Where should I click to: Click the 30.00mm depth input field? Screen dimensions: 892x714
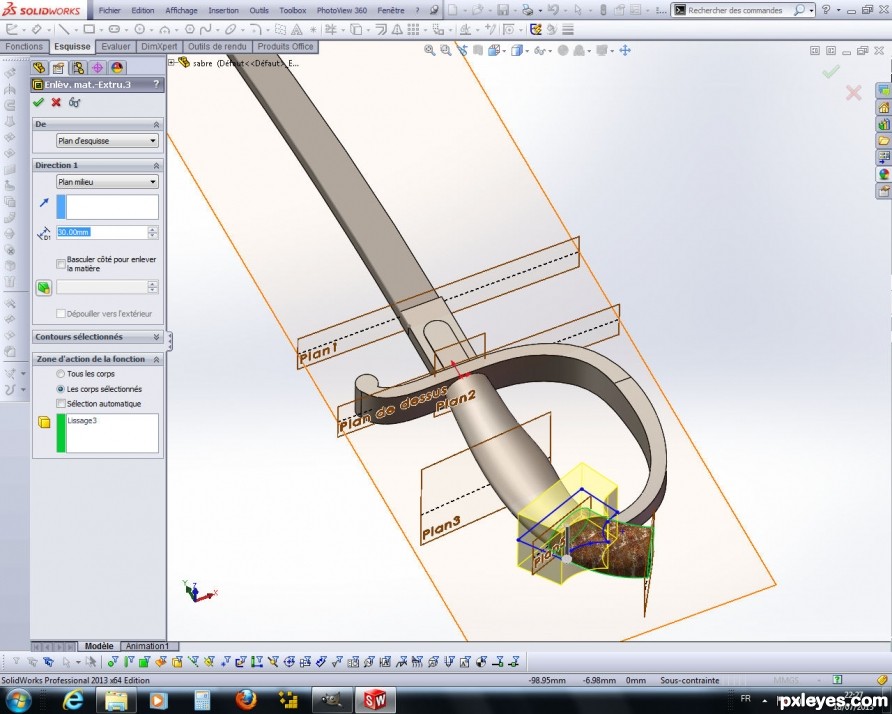pos(102,232)
